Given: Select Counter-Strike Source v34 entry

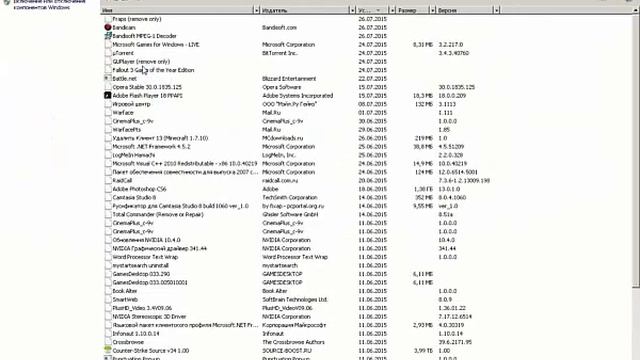Looking at the screenshot, I should point(151,351).
